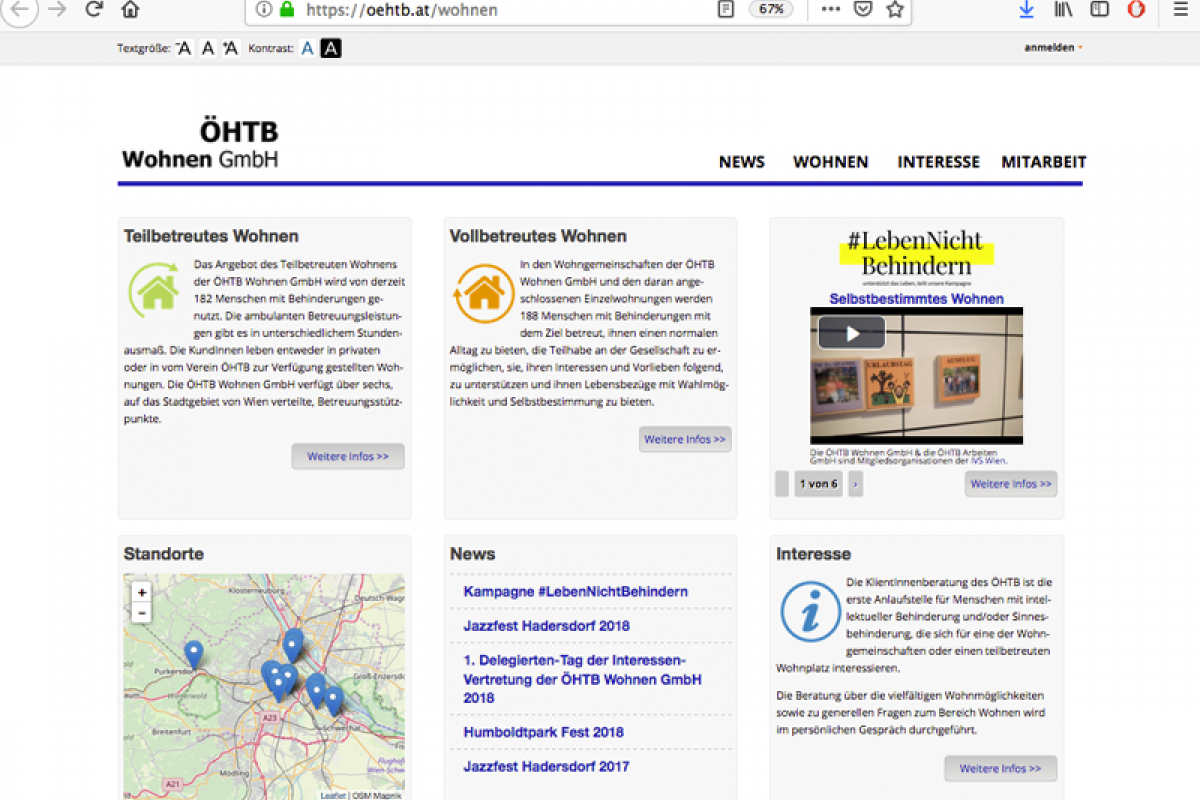Select the normal contrast option
This screenshot has height=800, width=1200.
pos(307,48)
